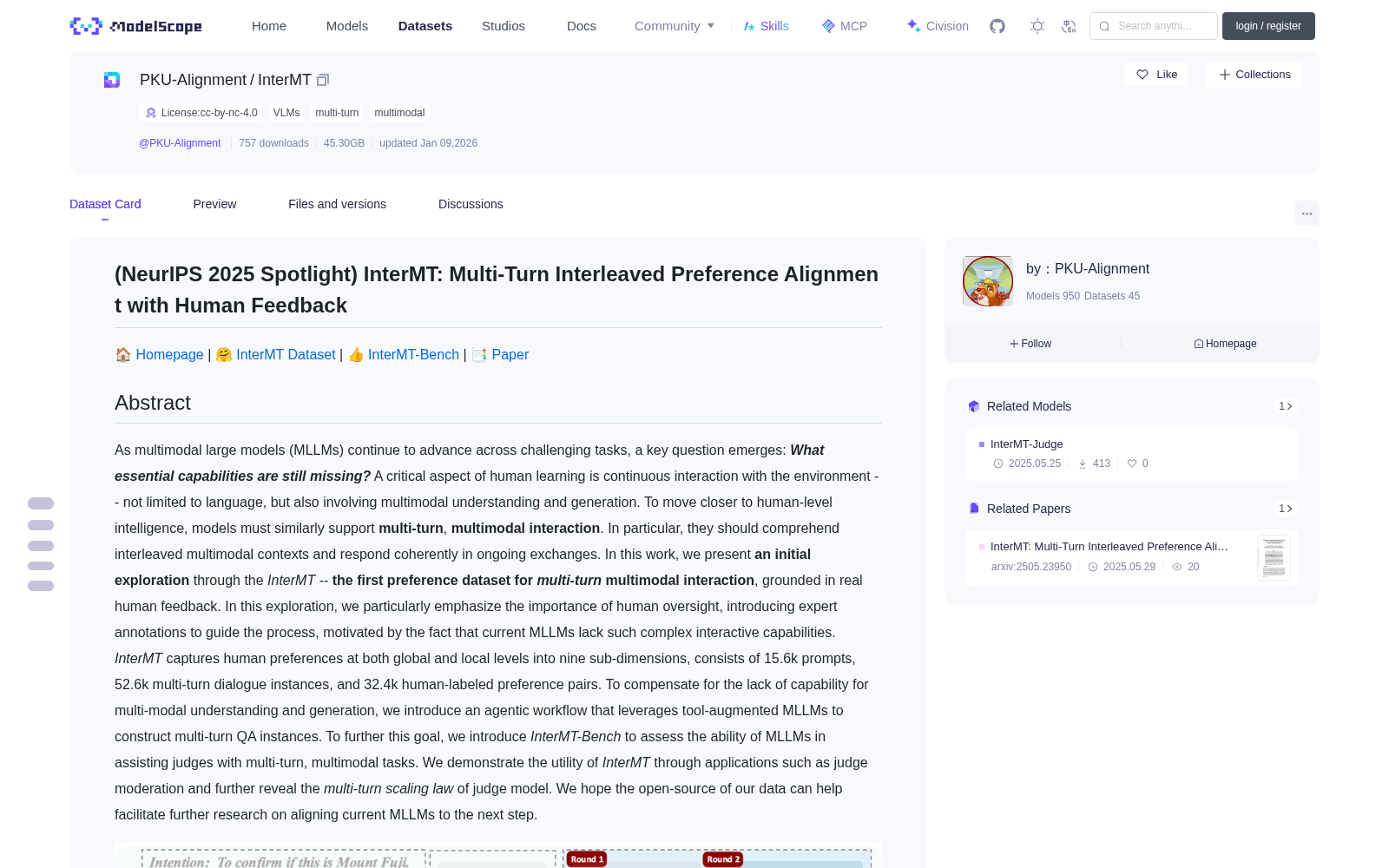Focus the search input field
Screen dimensions: 1389x868
pos(1154,26)
